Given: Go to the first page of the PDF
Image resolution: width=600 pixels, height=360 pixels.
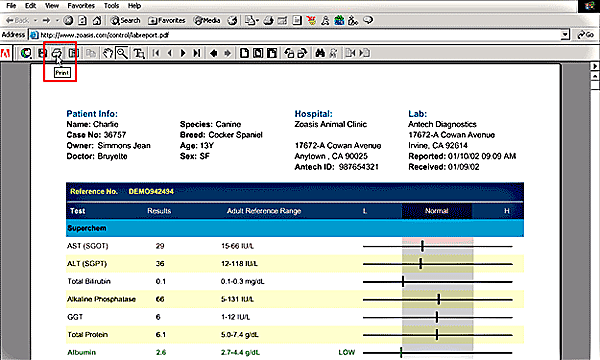Looking at the screenshot, I should (156, 53).
